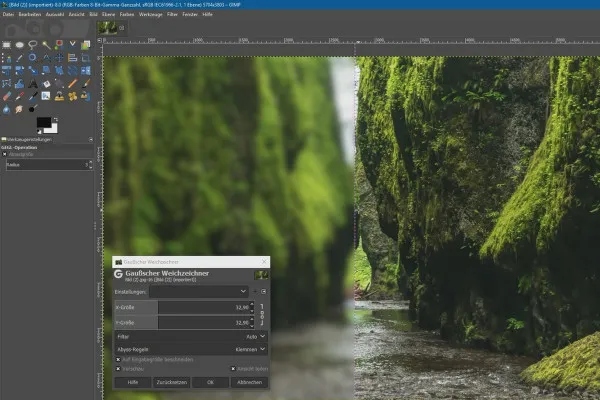Activate the Fuzzy Select wand tool
The image size is (600, 400).
(x=47, y=44)
